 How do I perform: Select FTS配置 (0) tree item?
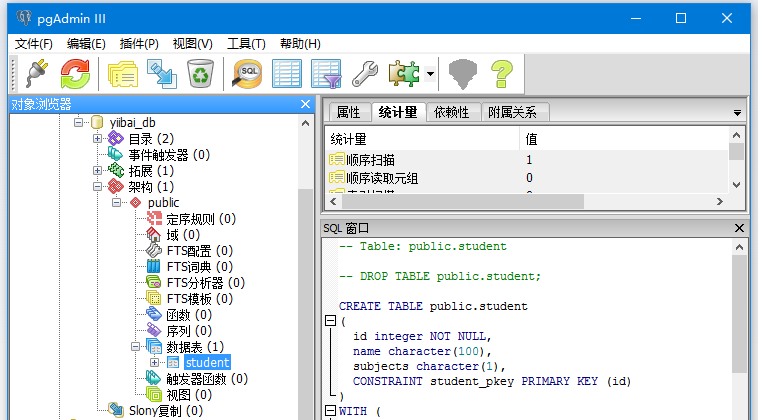[x=200, y=251]
